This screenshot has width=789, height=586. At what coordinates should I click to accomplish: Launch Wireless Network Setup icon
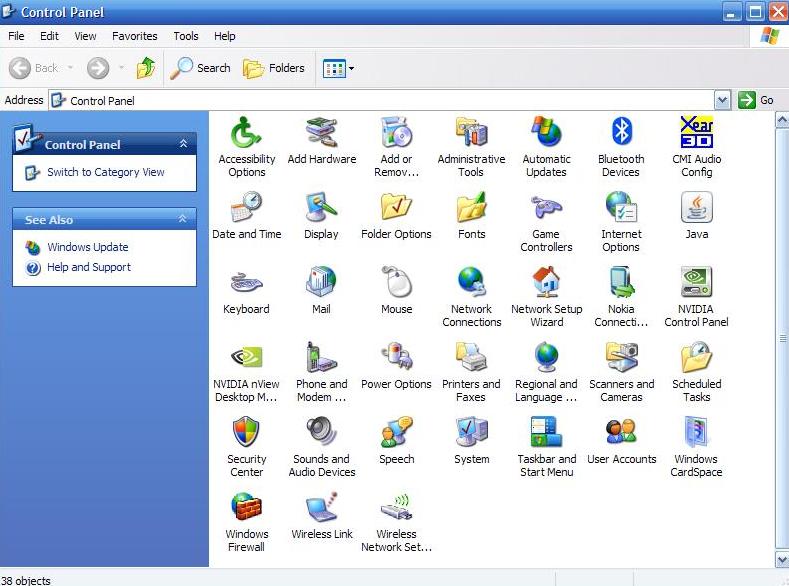click(x=397, y=507)
